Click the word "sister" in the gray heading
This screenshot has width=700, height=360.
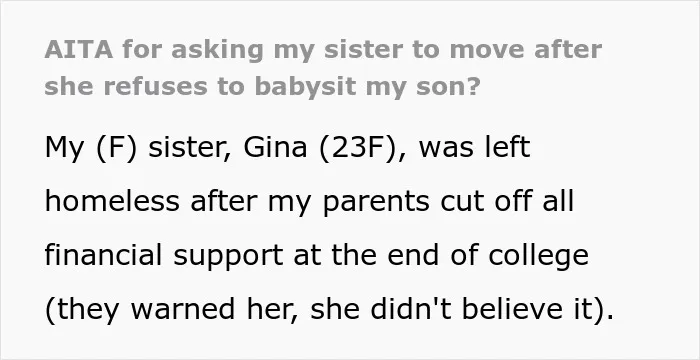pos(363,49)
